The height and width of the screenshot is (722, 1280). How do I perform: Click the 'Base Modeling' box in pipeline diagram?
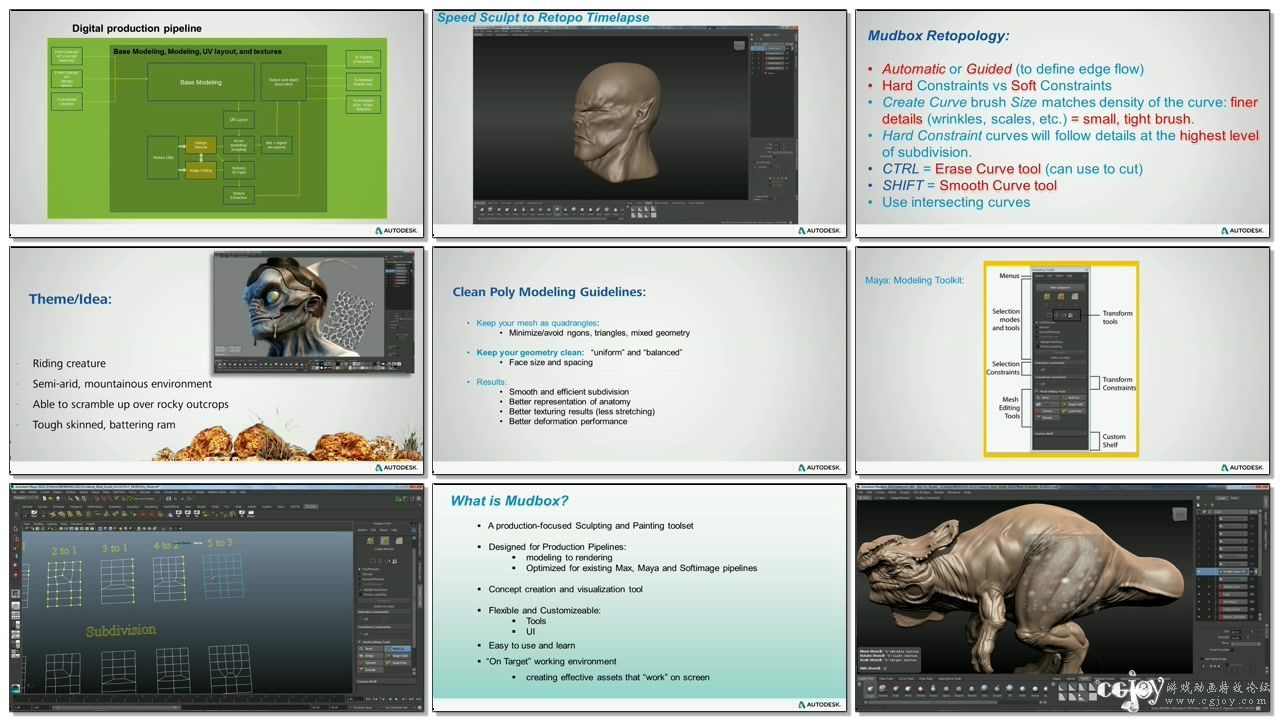pyautogui.click(x=201, y=82)
